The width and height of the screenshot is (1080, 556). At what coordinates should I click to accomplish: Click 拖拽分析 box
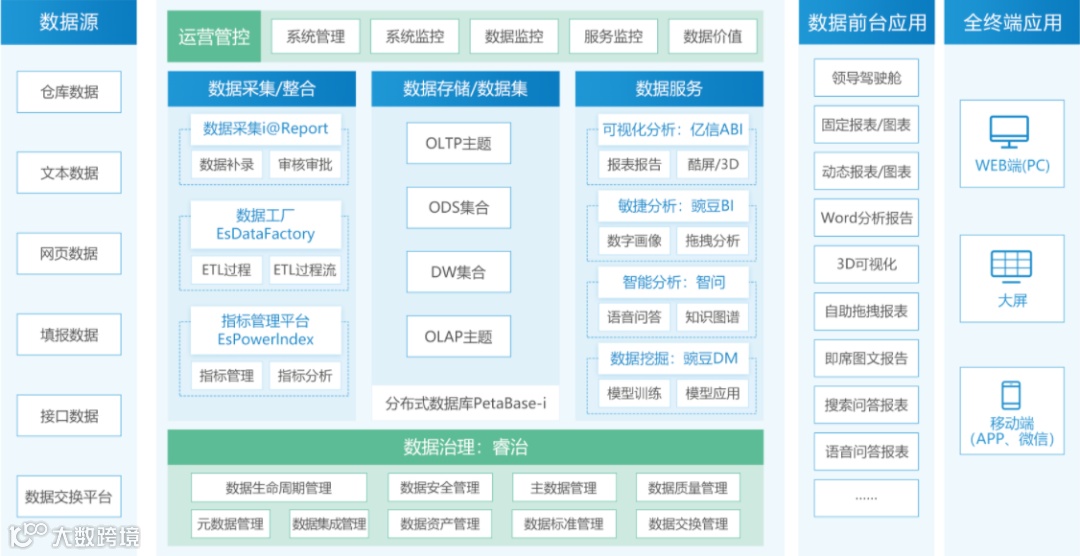[x=712, y=241]
